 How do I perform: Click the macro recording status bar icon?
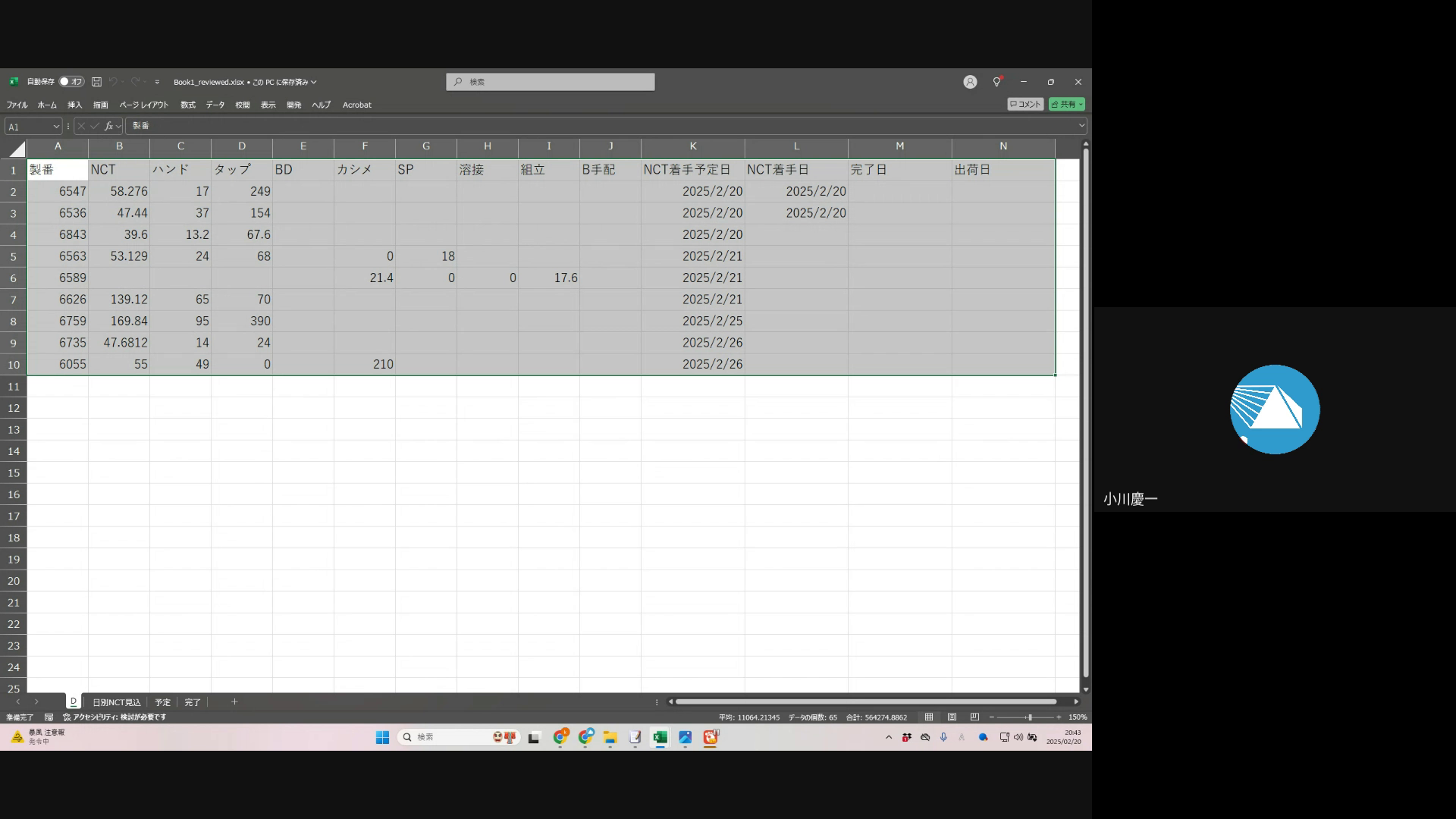(x=49, y=717)
